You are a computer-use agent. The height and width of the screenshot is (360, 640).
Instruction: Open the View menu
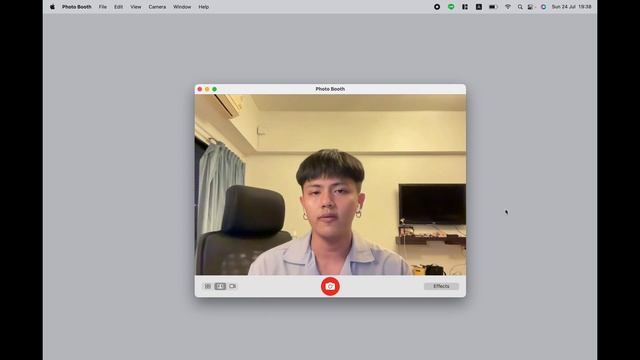(136, 7)
